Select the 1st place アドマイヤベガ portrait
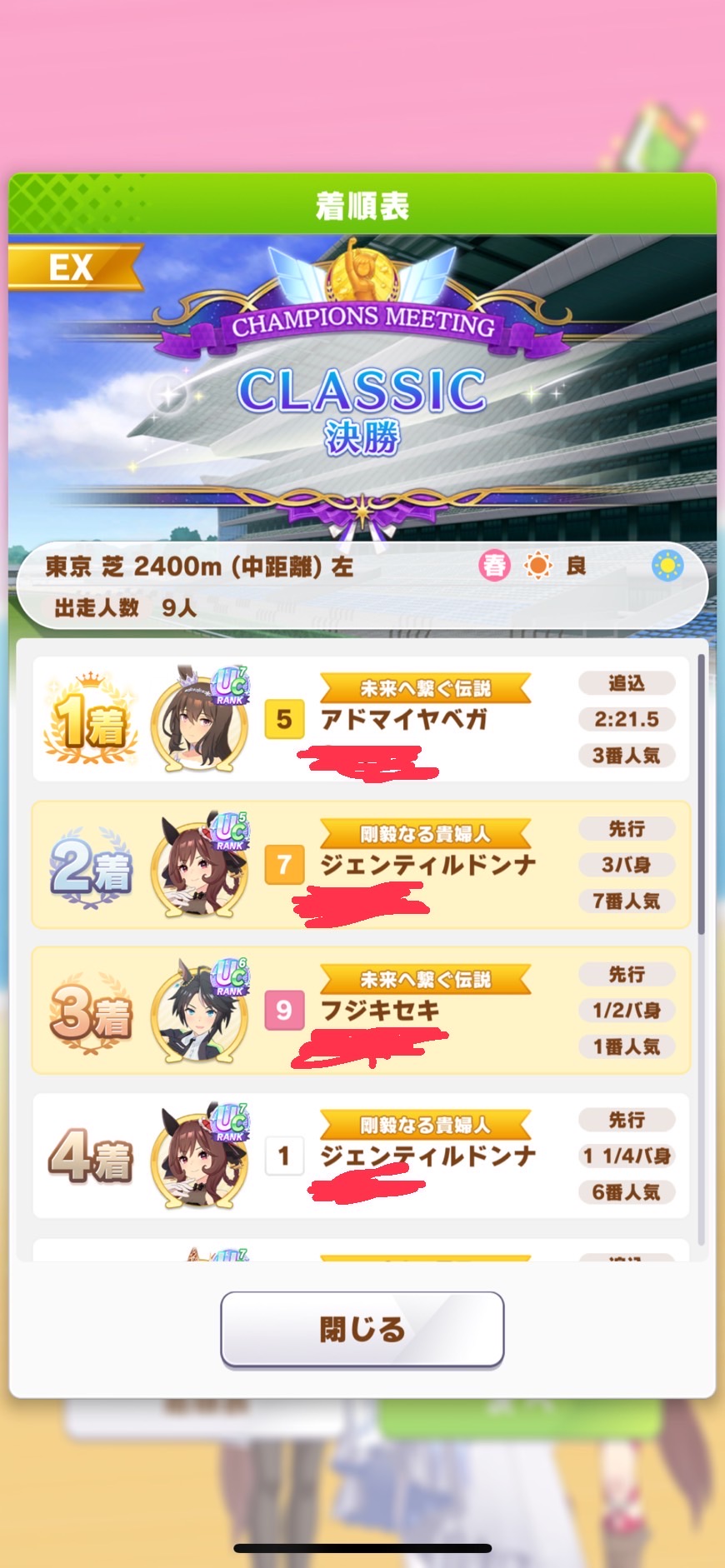725x1568 pixels. point(200,719)
